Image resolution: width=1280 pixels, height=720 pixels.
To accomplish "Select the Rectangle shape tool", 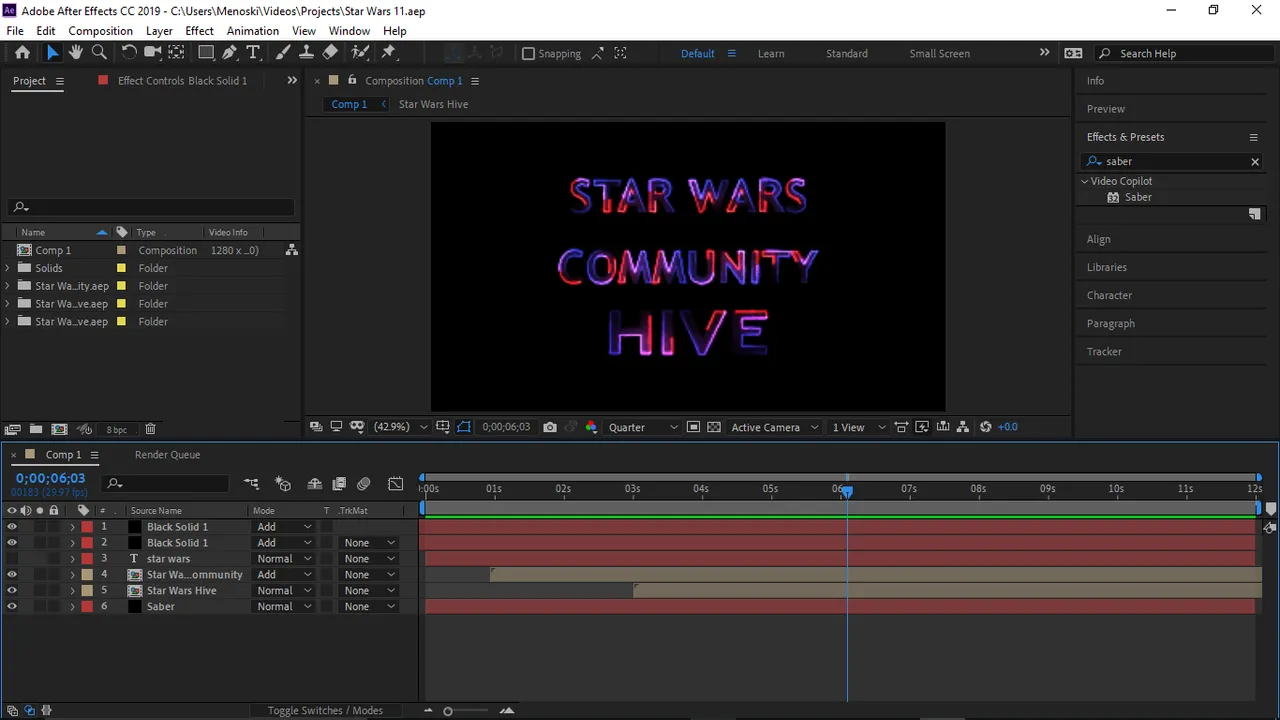I will pos(206,53).
